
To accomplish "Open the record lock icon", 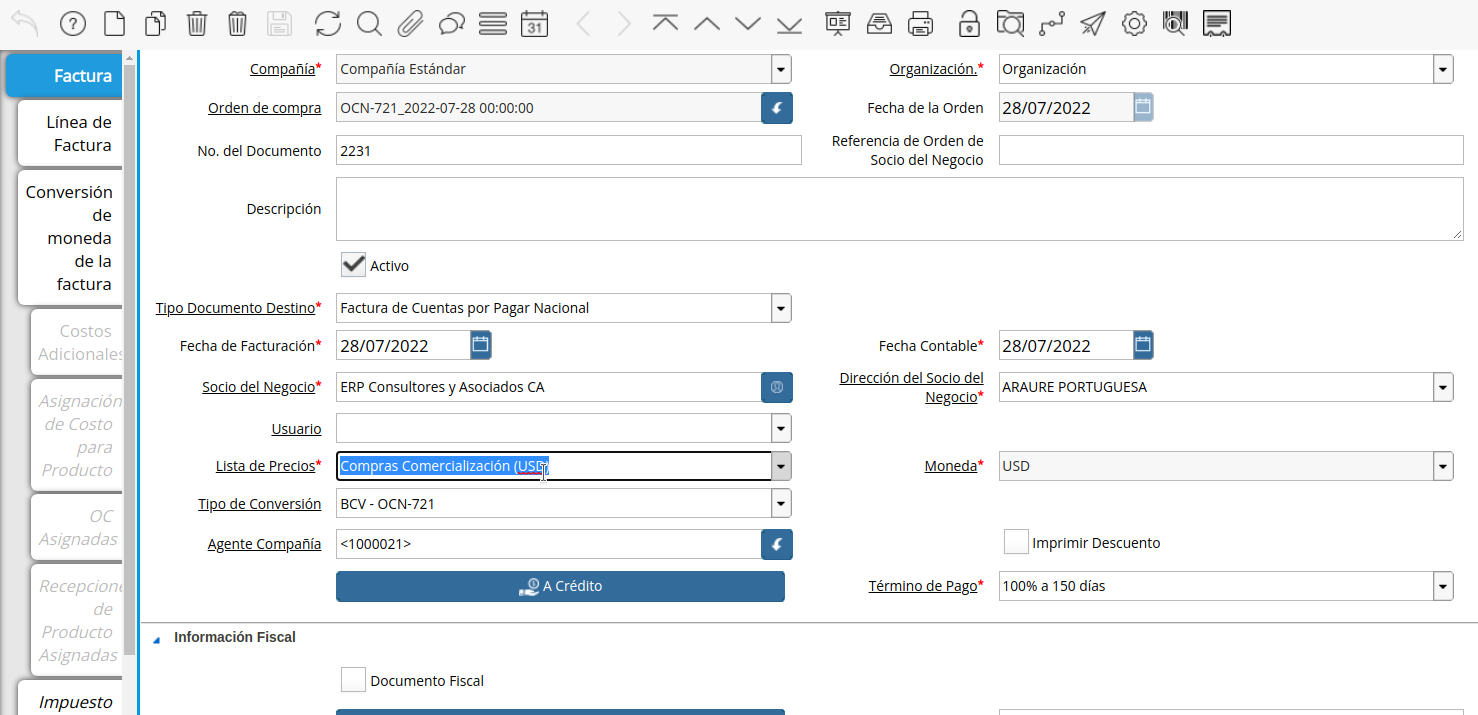I will (x=968, y=23).
